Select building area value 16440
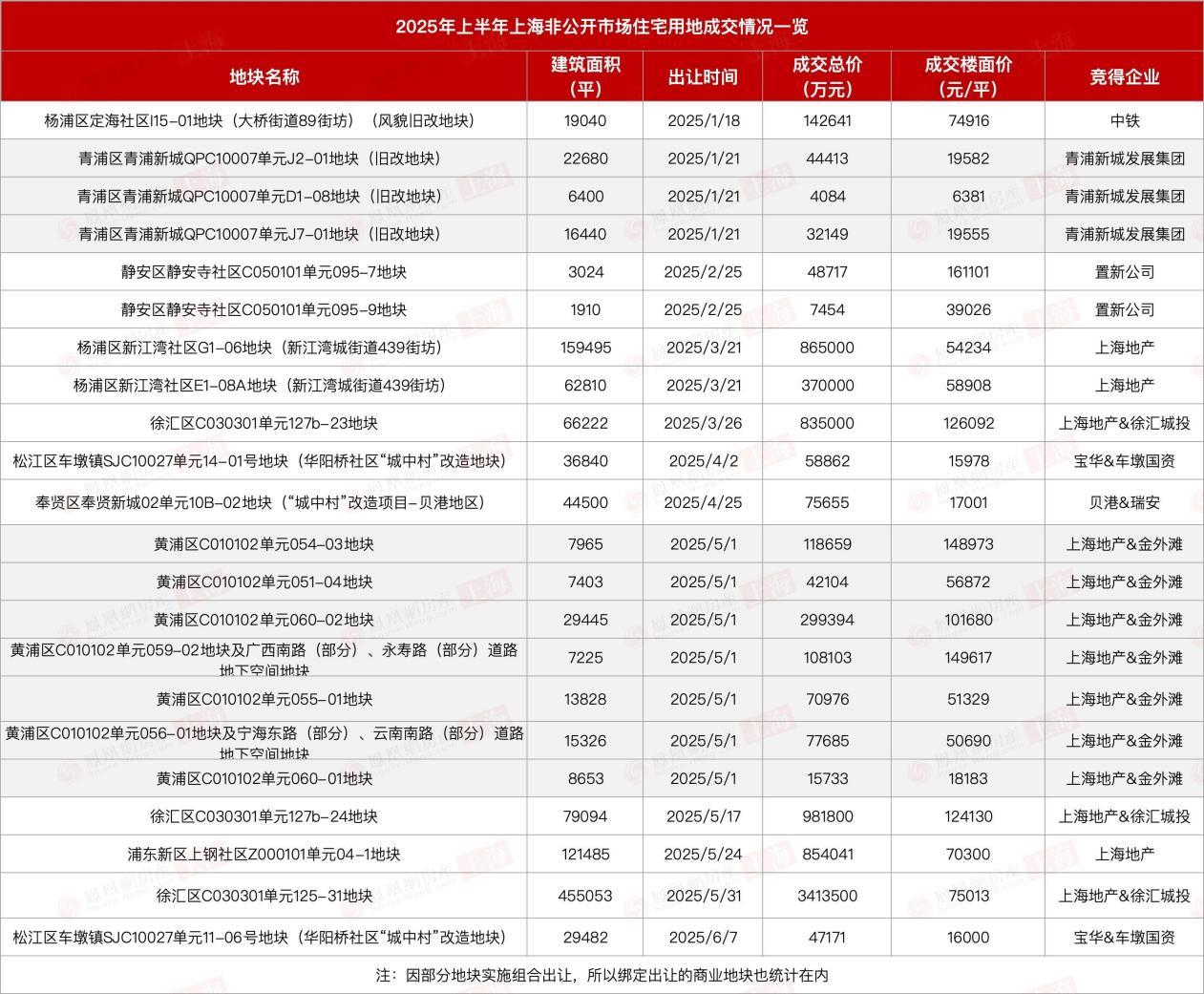Viewport: 1204px width, 994px height. pos(585,234)
